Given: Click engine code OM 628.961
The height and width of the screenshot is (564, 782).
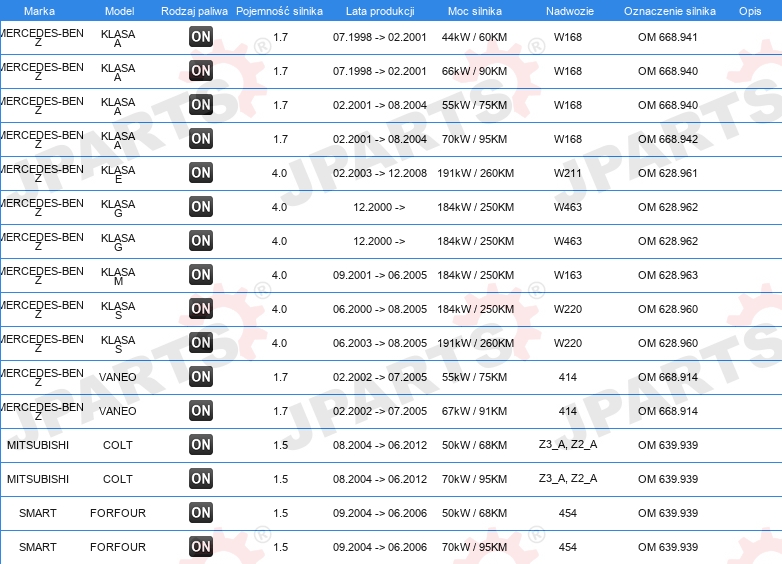Looking at the screenshot, I should click(668, 173).
